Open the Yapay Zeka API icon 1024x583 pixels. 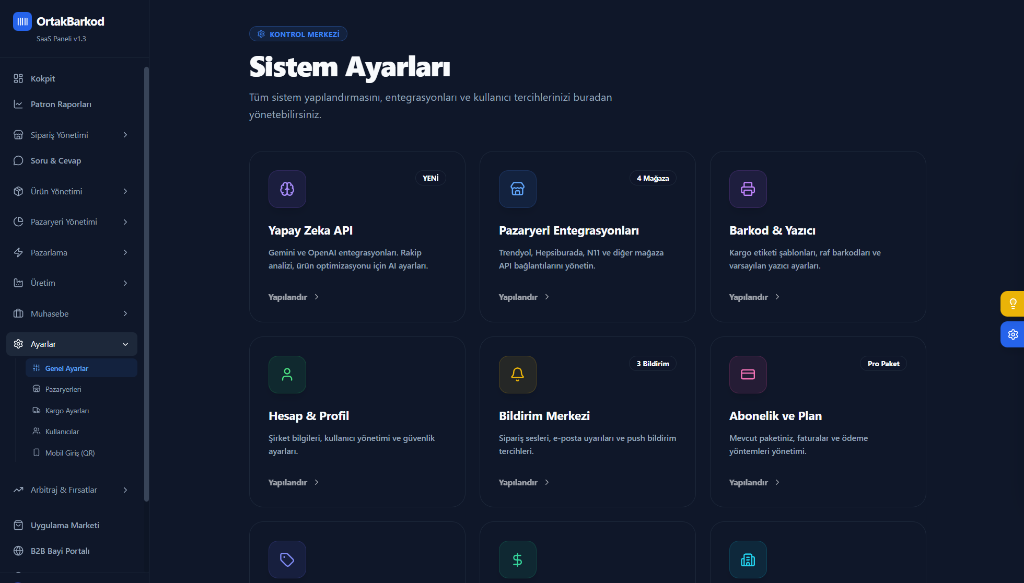pos(287,188)
